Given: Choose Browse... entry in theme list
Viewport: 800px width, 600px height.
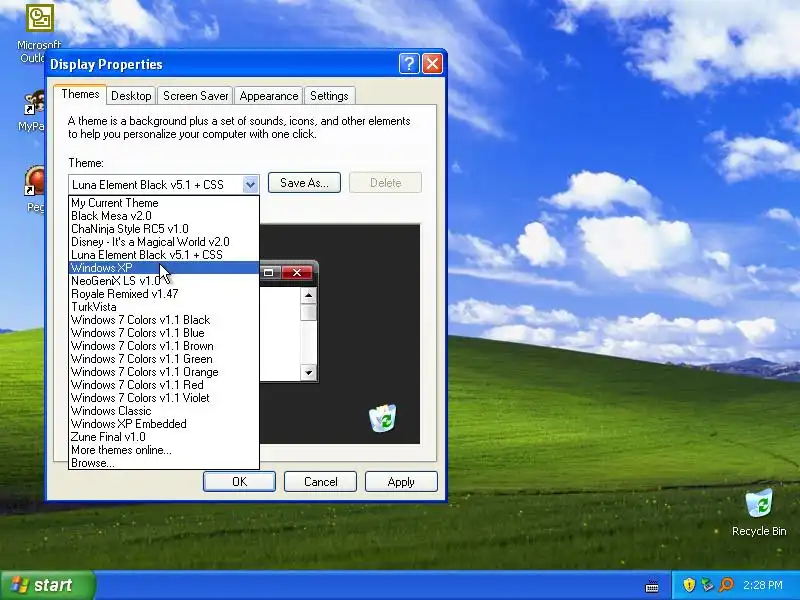Looking at the screenshot, I should tap(164, 463).
